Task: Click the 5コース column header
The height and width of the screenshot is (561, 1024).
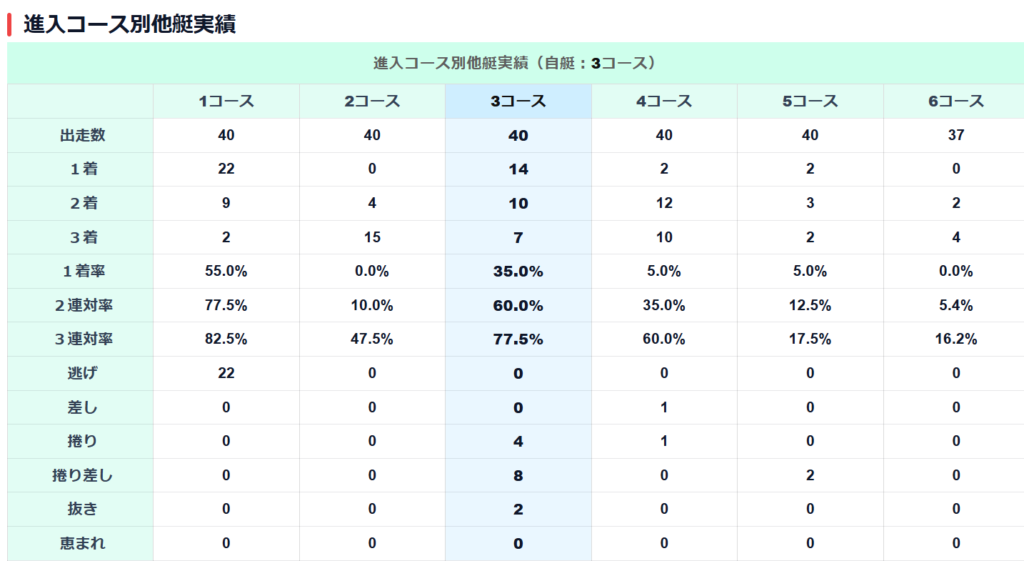Action: (x=810, y=101)
